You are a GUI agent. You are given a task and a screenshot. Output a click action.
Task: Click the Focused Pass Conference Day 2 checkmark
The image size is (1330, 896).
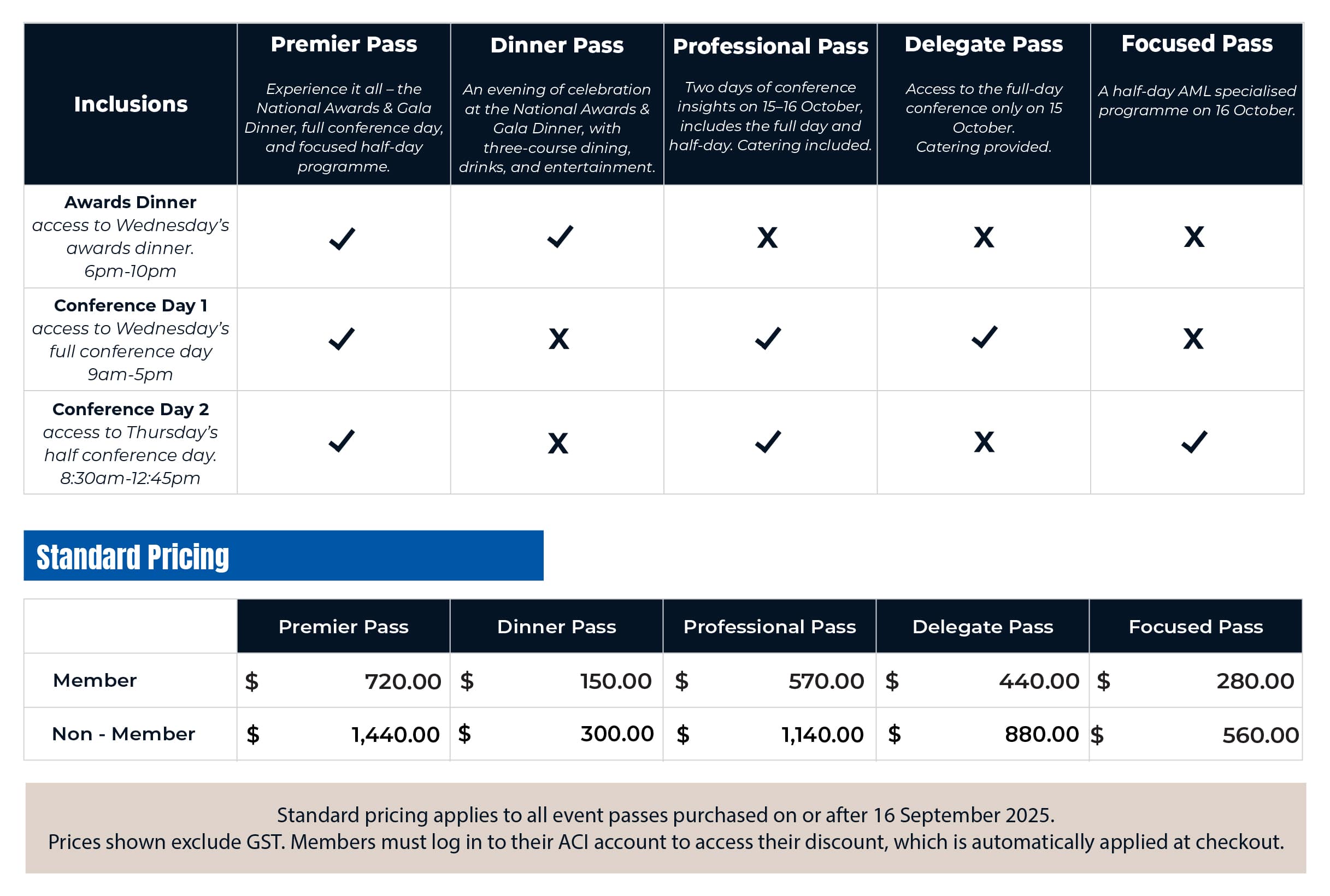pos(1194,441)
